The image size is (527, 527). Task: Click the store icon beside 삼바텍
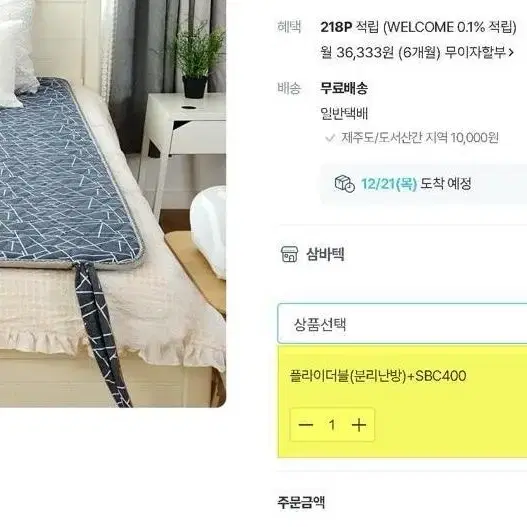pos(289,254)
